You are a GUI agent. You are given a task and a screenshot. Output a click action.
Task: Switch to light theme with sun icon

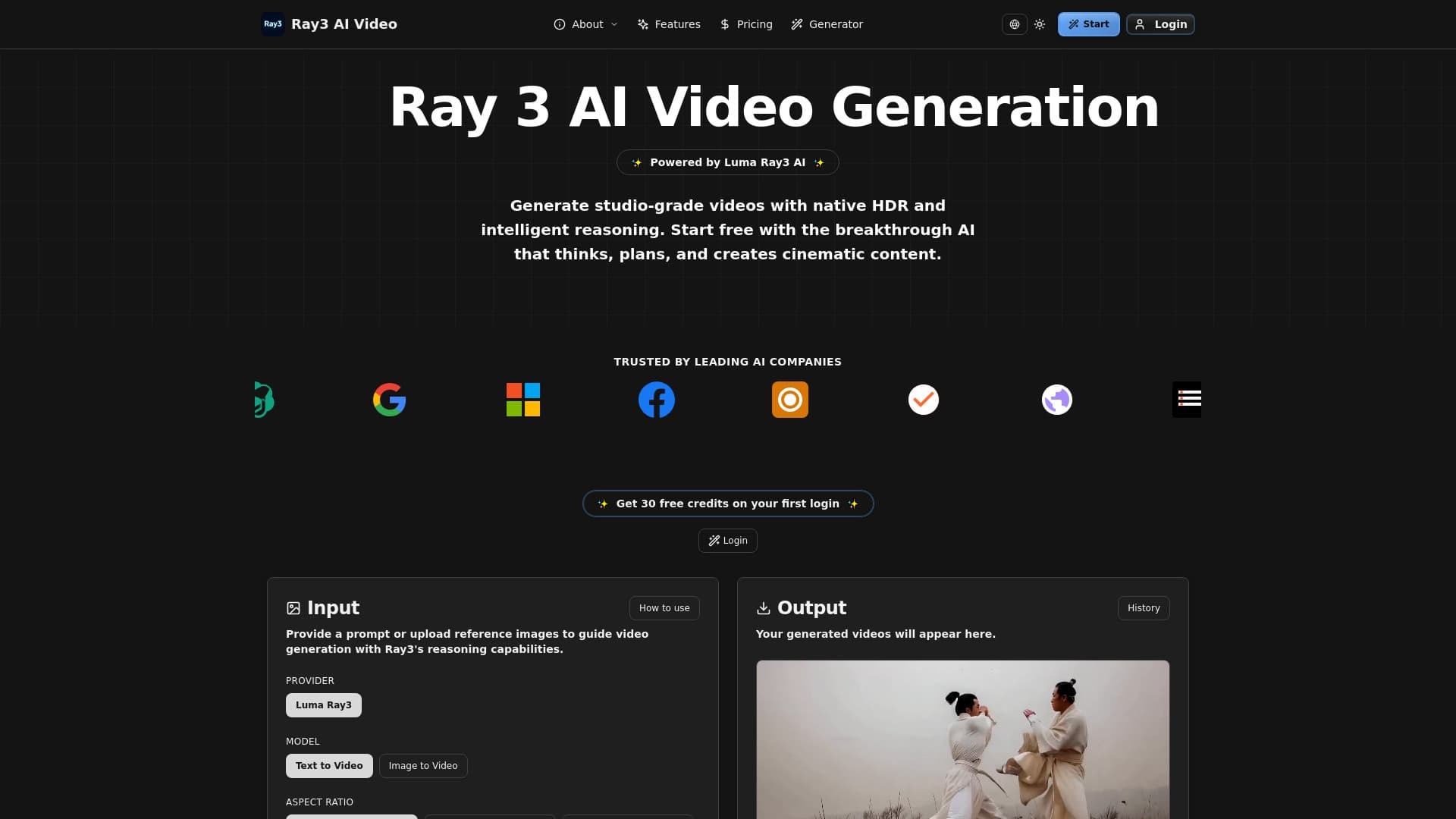pos(1040,24)
